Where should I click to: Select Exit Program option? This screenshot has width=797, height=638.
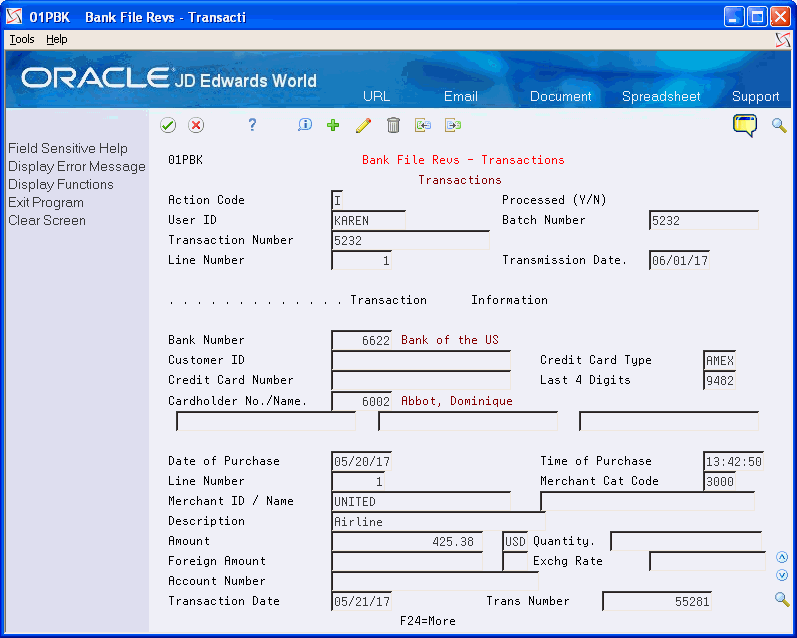click(x=46, y=202)
